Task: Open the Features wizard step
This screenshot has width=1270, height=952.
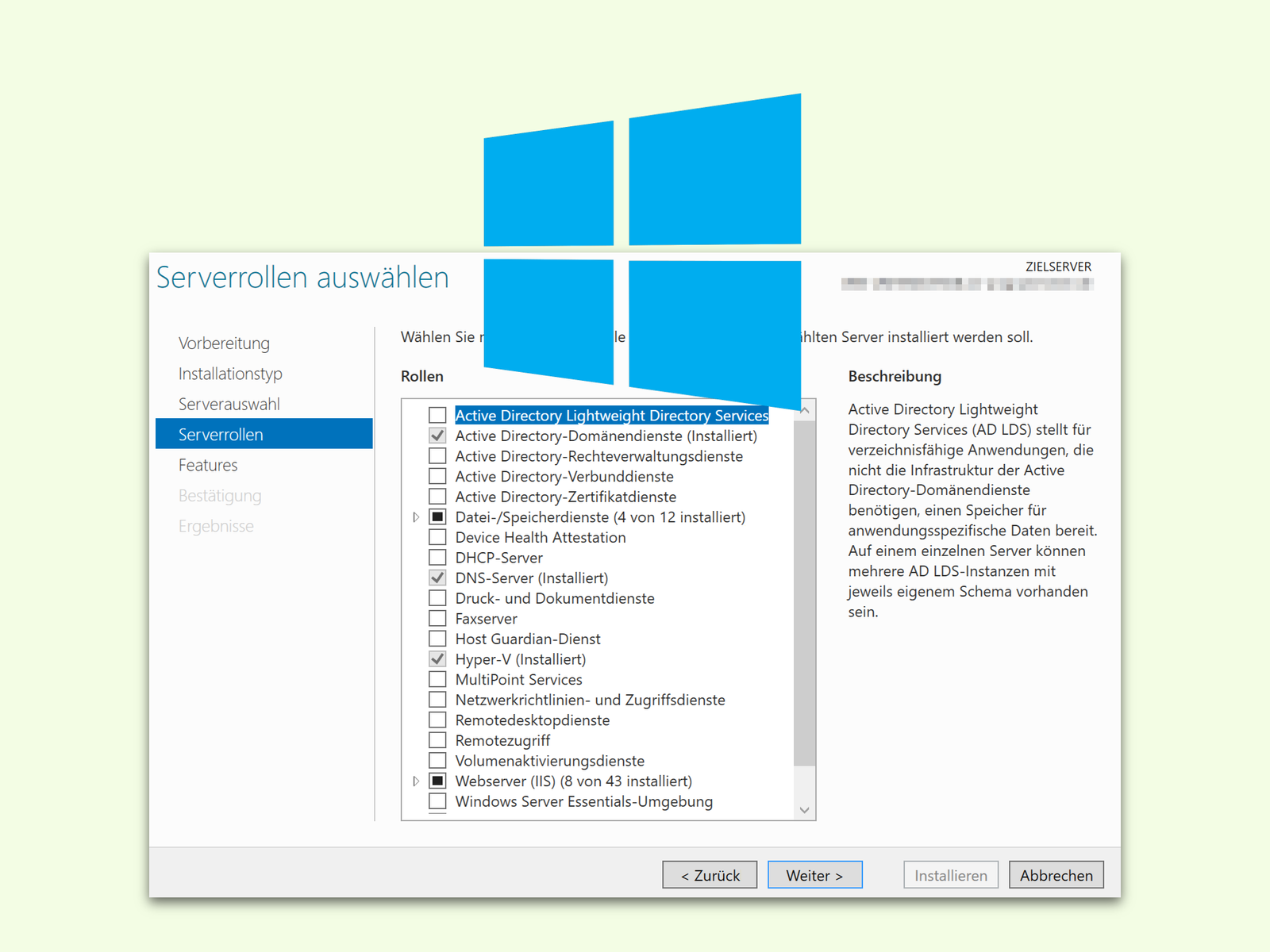Action: [x=208, y=465]
